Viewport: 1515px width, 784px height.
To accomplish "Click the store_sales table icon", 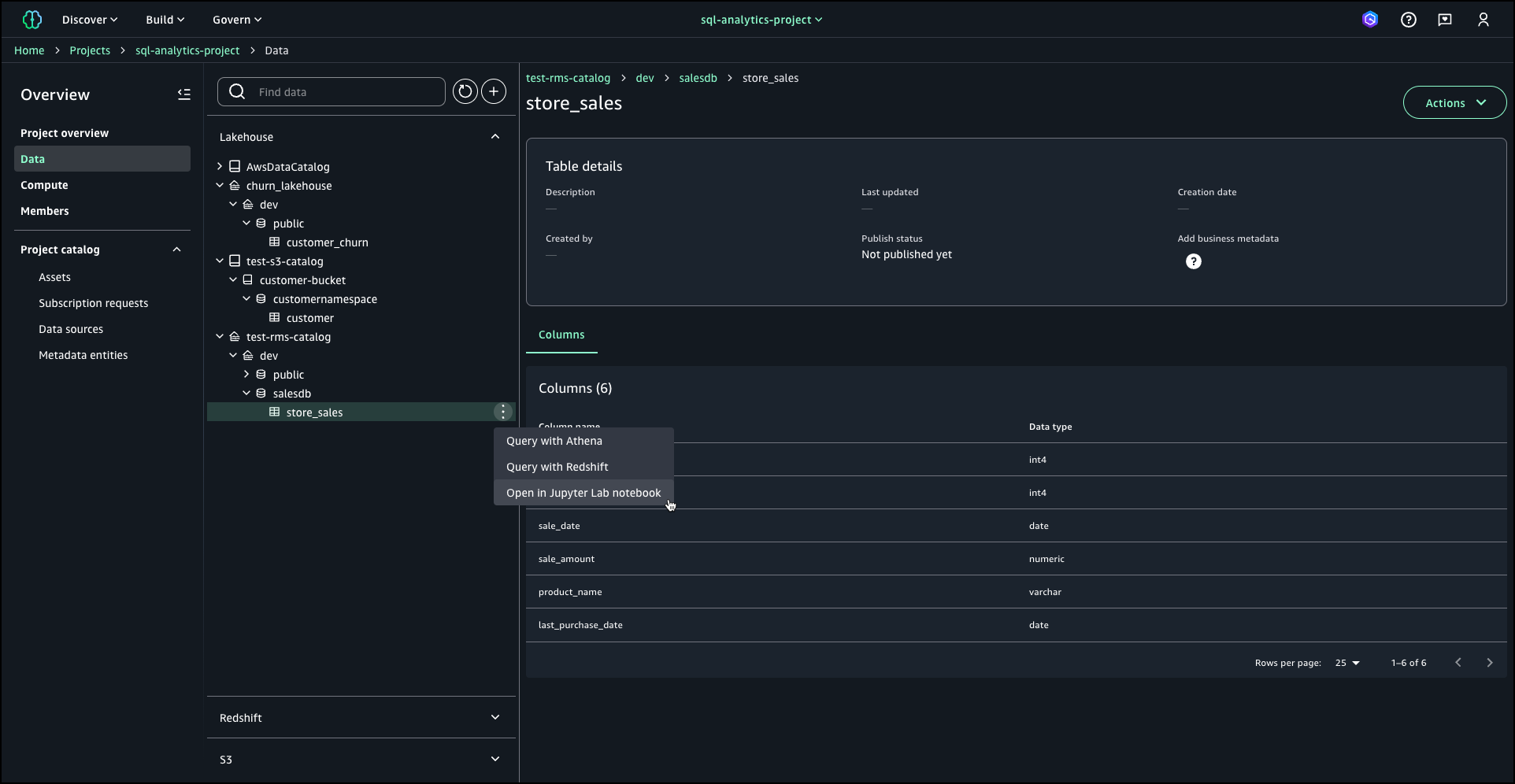I will tap(275, 412).
